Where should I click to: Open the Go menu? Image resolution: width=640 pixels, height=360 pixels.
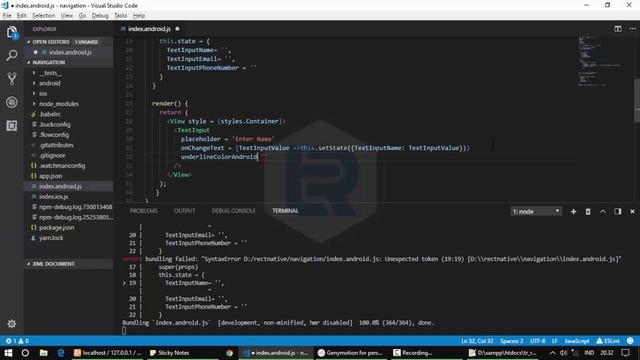tap(82, 16)
